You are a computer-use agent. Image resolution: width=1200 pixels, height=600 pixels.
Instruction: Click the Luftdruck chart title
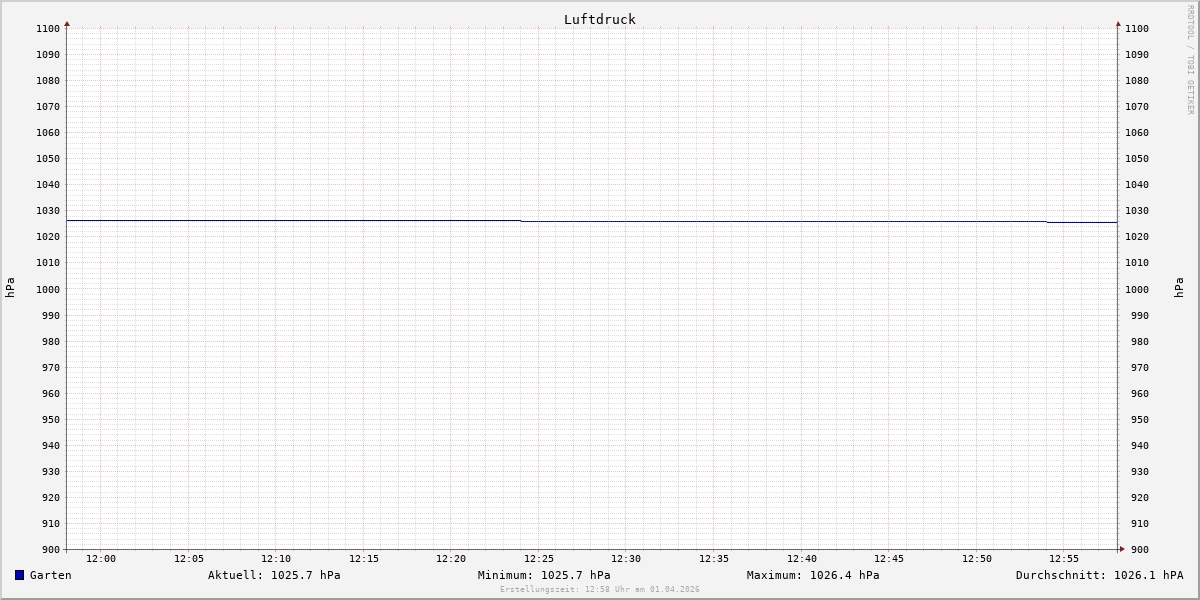point(599,19)
